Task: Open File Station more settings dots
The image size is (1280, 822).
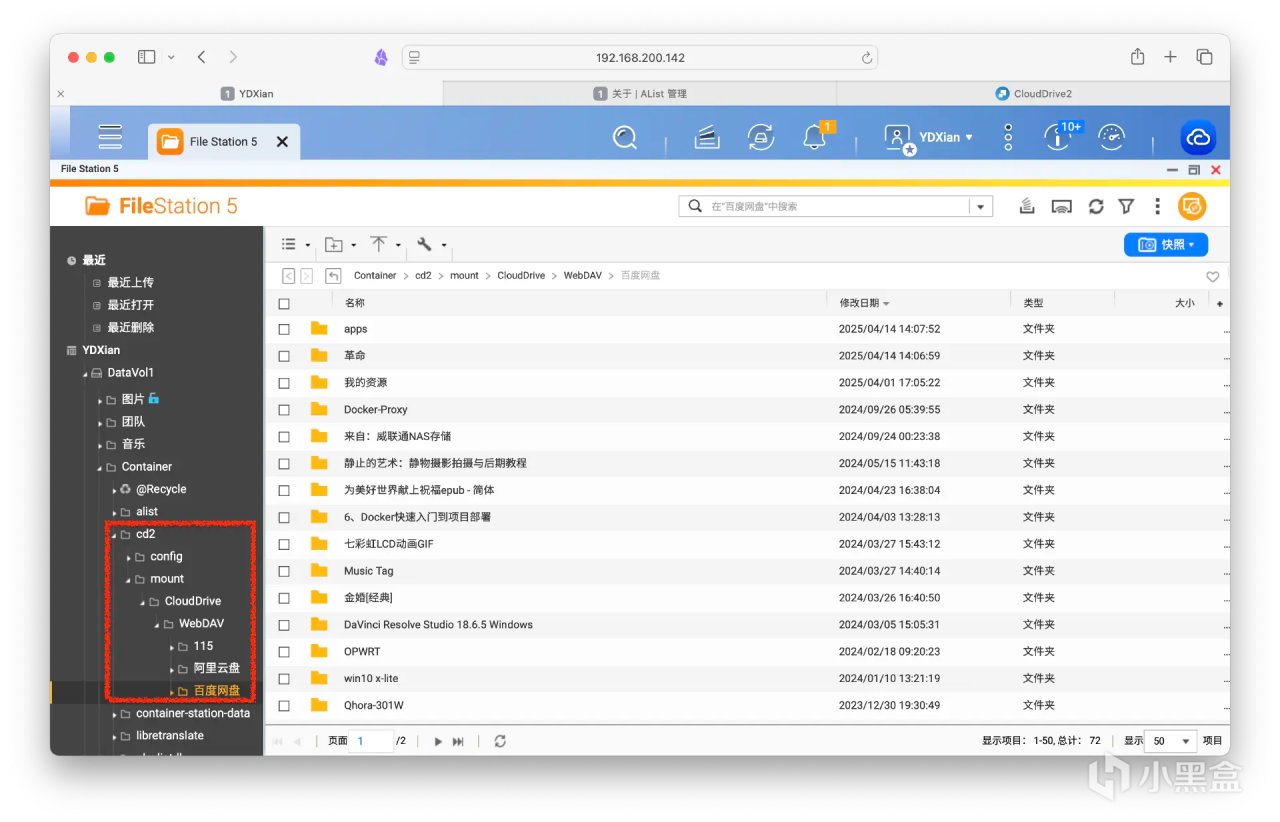Action: [1157, 206]
